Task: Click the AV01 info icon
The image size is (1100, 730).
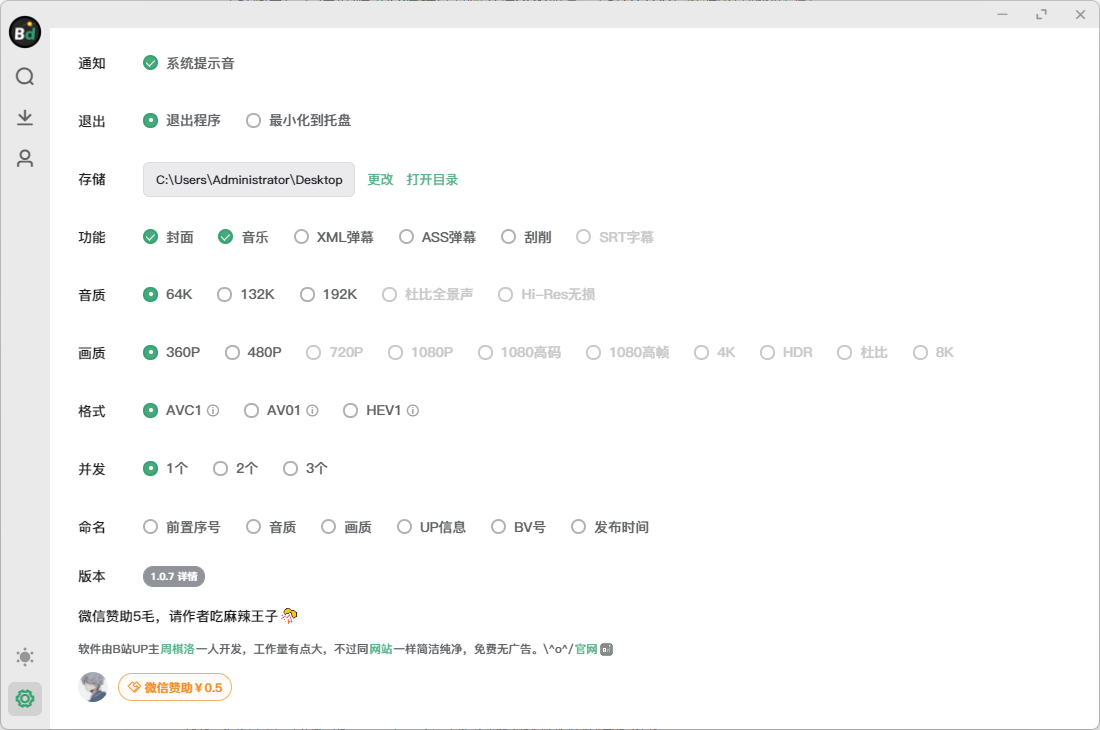Action: coord(312,410)
